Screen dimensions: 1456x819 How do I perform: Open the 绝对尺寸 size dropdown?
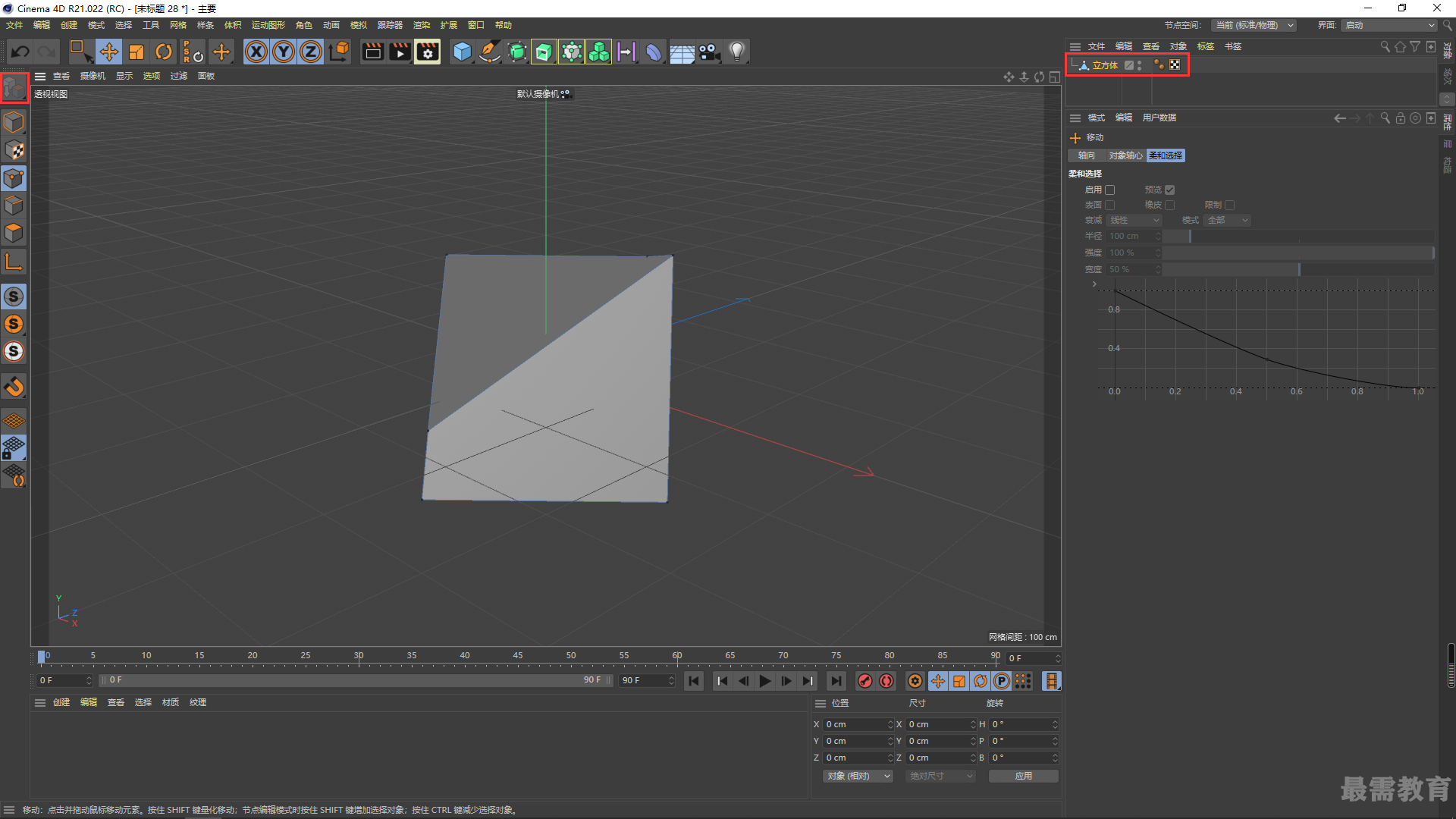click(x=940, y=776)
